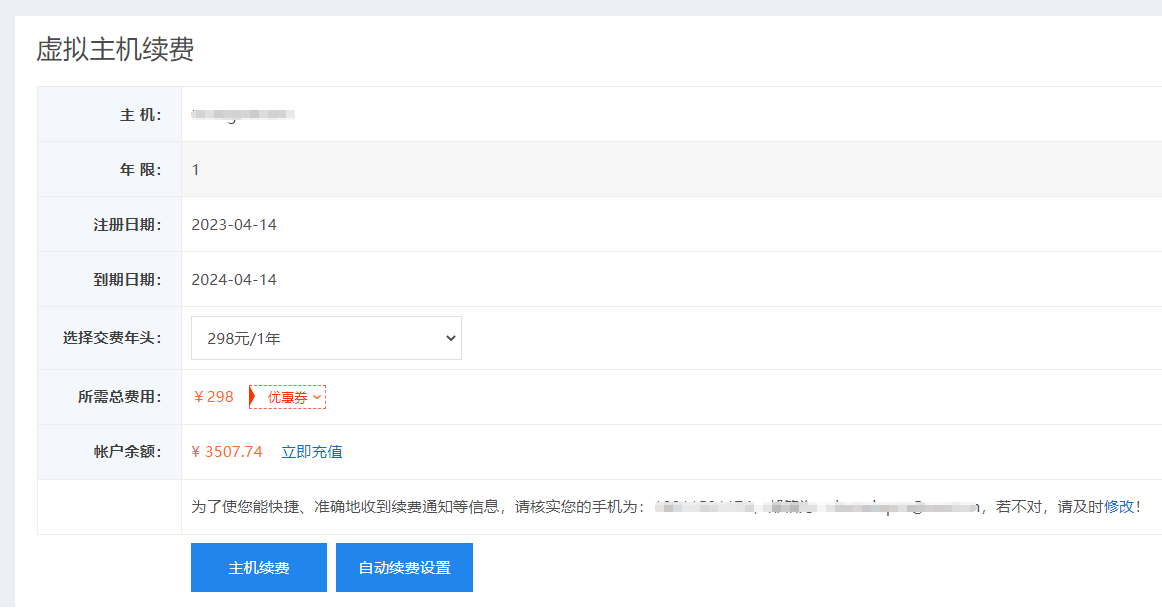Click the 选择交费年头 row label
The width and height of the screenshot is (1162, 609).
pyautogui.click(x=112, y=338)
